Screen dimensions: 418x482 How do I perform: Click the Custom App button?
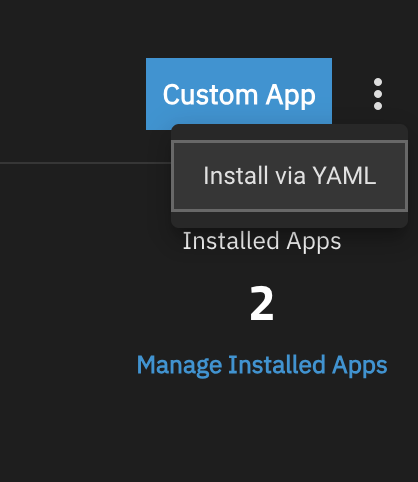tap(239, 94)
